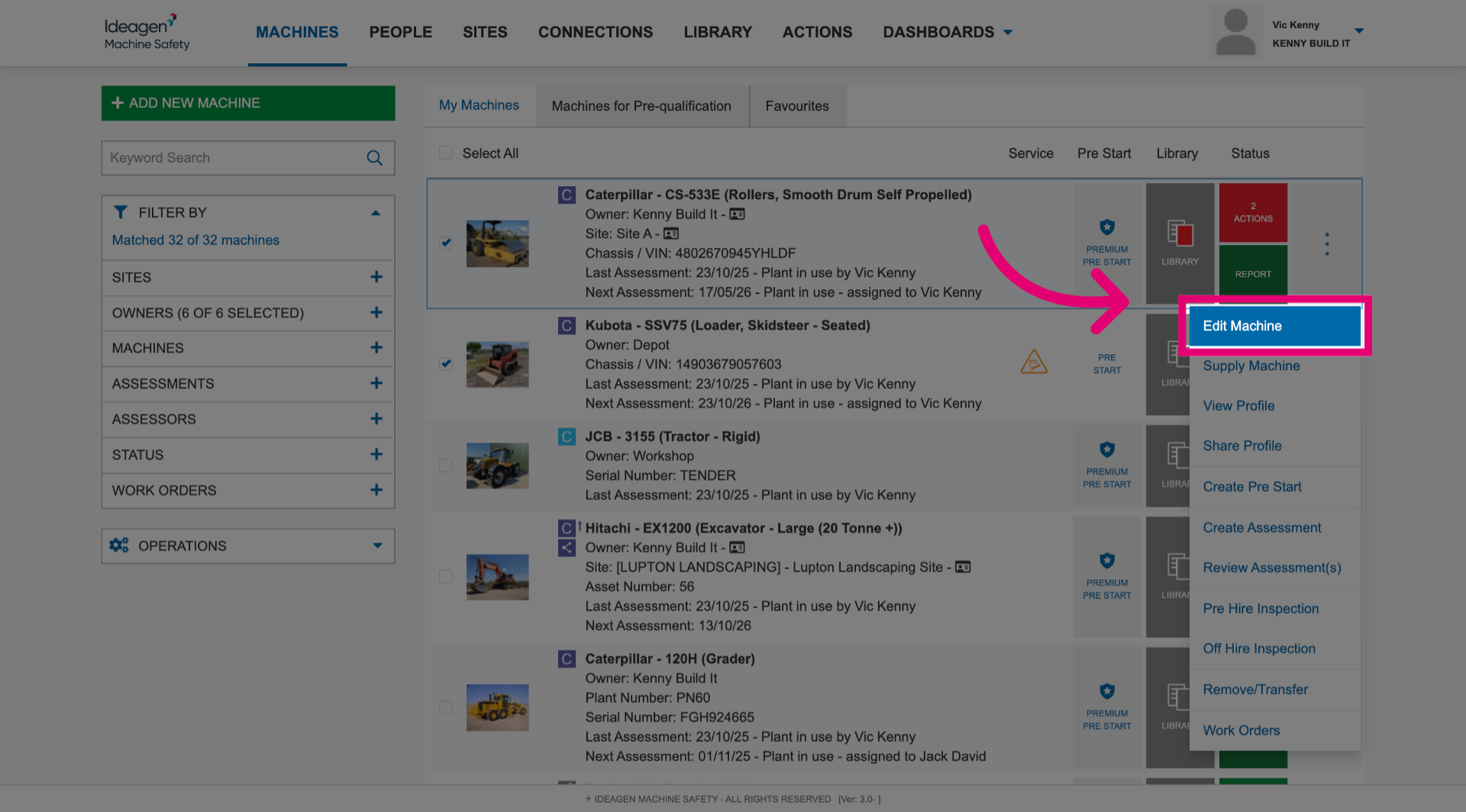
Task: Open REPORT for Caterpillar CS-533E
Action: (x=1253, y=274)
